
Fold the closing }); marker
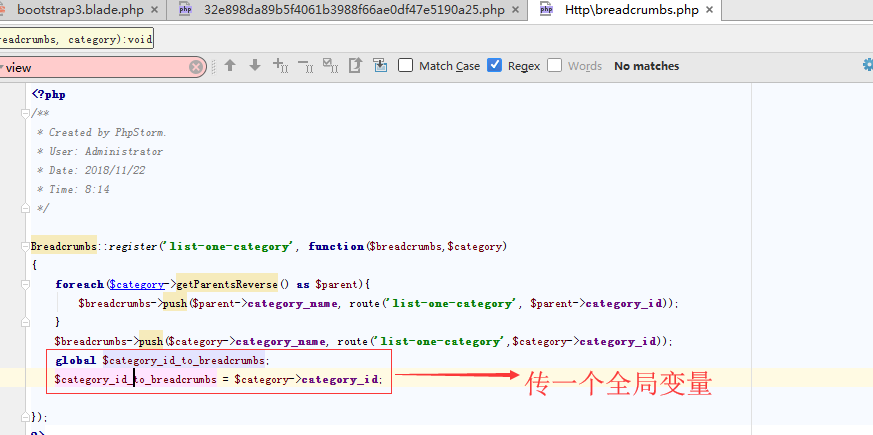coord(24,417)
